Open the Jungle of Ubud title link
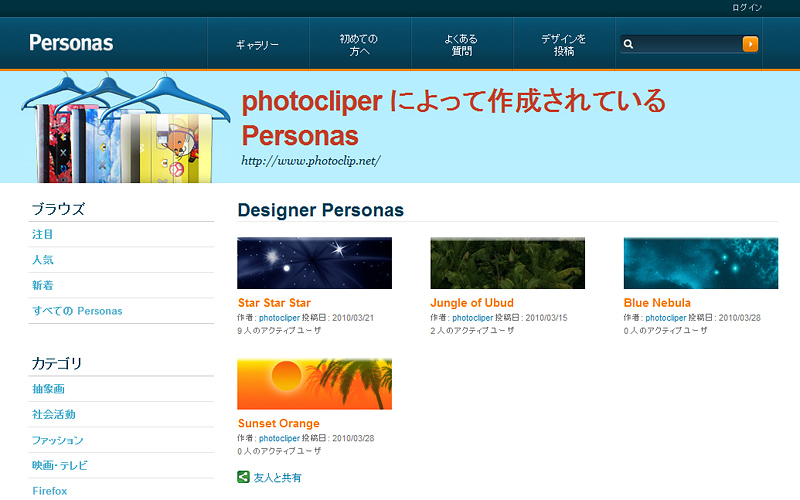The width and height of the screenshot is (800, 500). pos(472,303)
